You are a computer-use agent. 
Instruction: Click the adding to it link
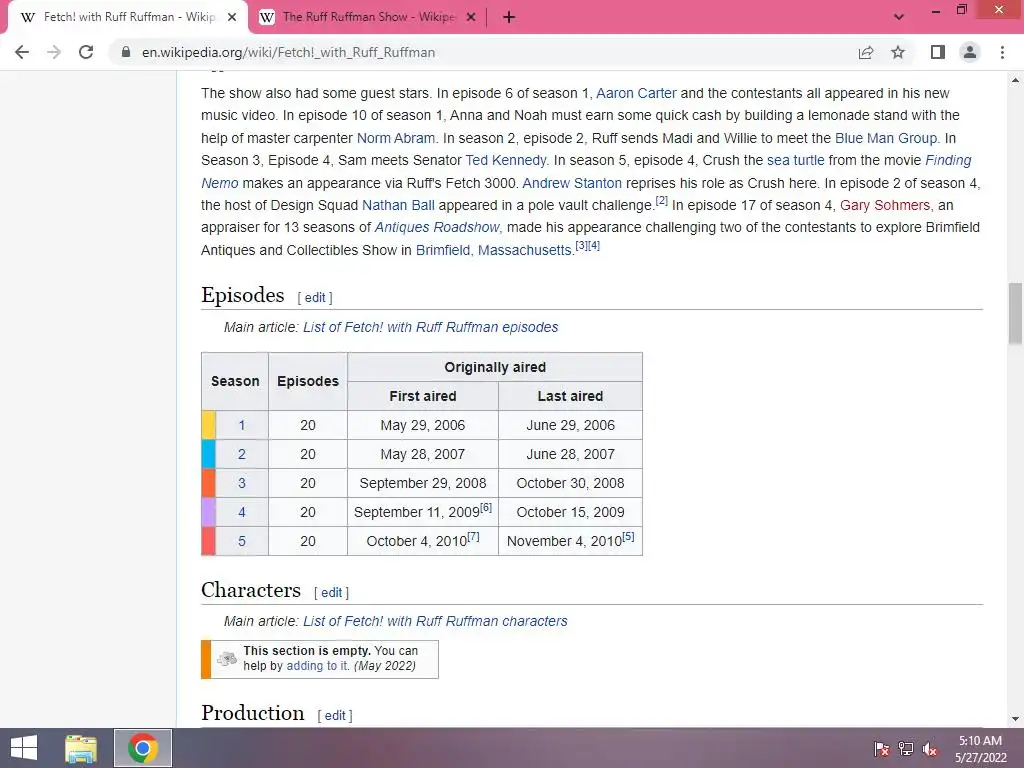(x=317, y=666)
